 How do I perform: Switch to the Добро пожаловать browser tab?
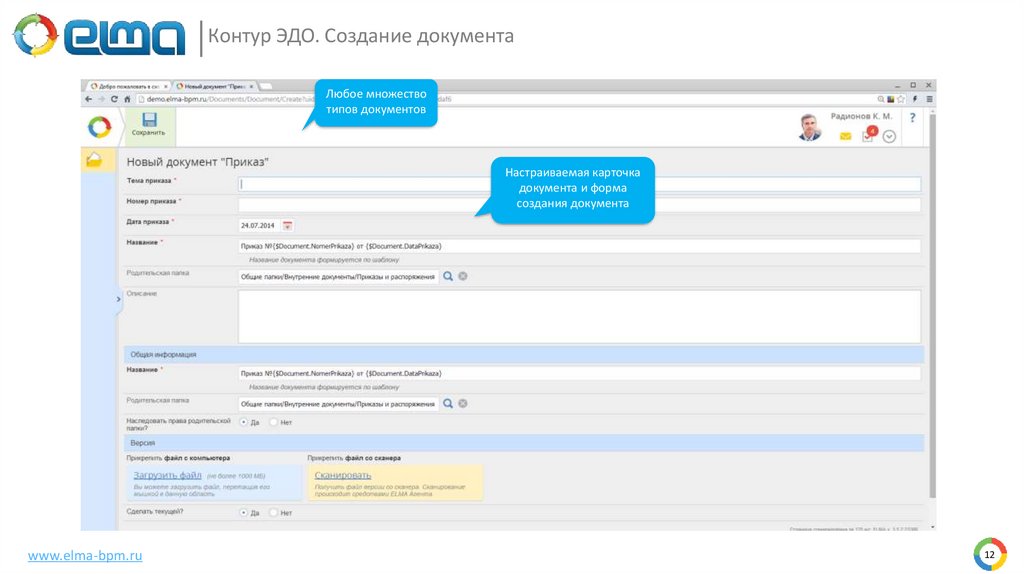pyautogui.click(x=128, y=87)
